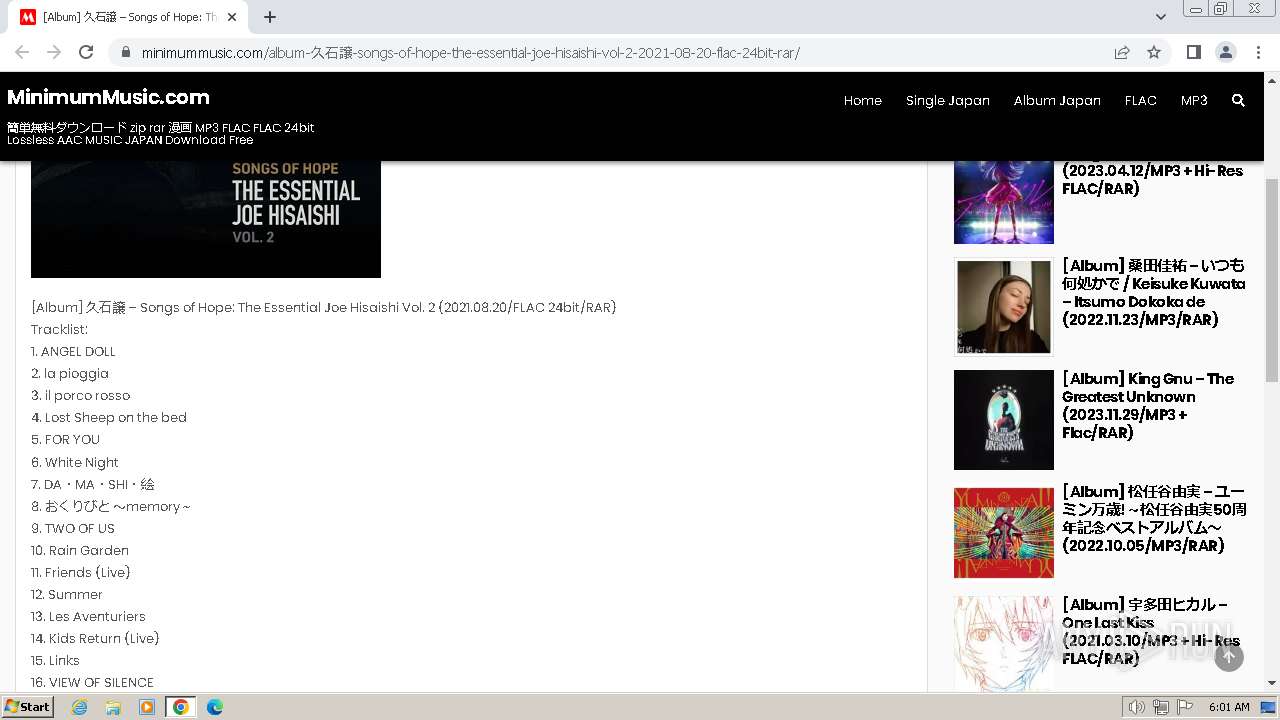Click the browser back arrow
This screenshot has width=1280, height=720.
tap(22, 53)
